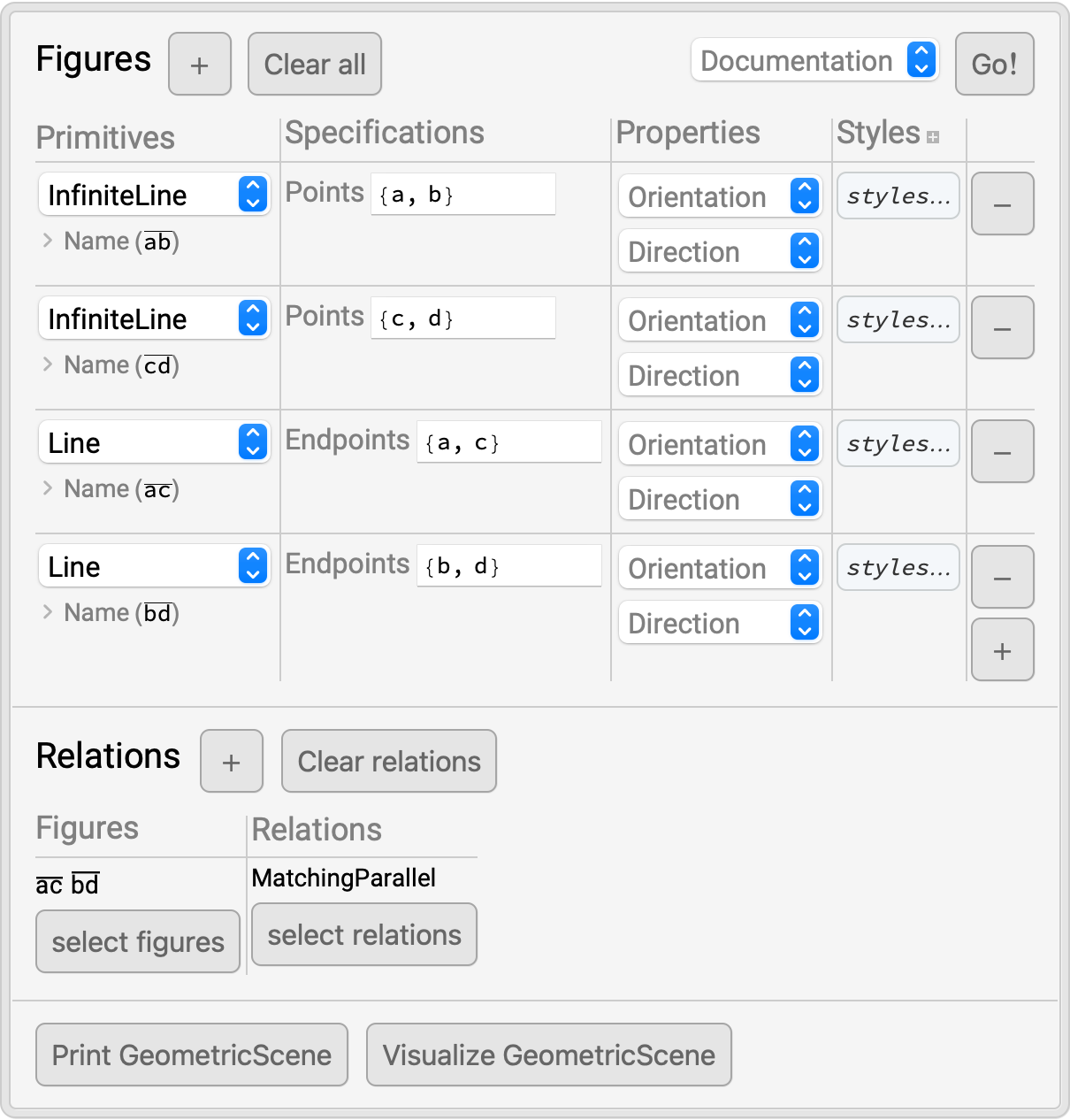Expand the Styles column header icon
1070x1120 pixels.
pyautogui.click(x=933, y=136)
